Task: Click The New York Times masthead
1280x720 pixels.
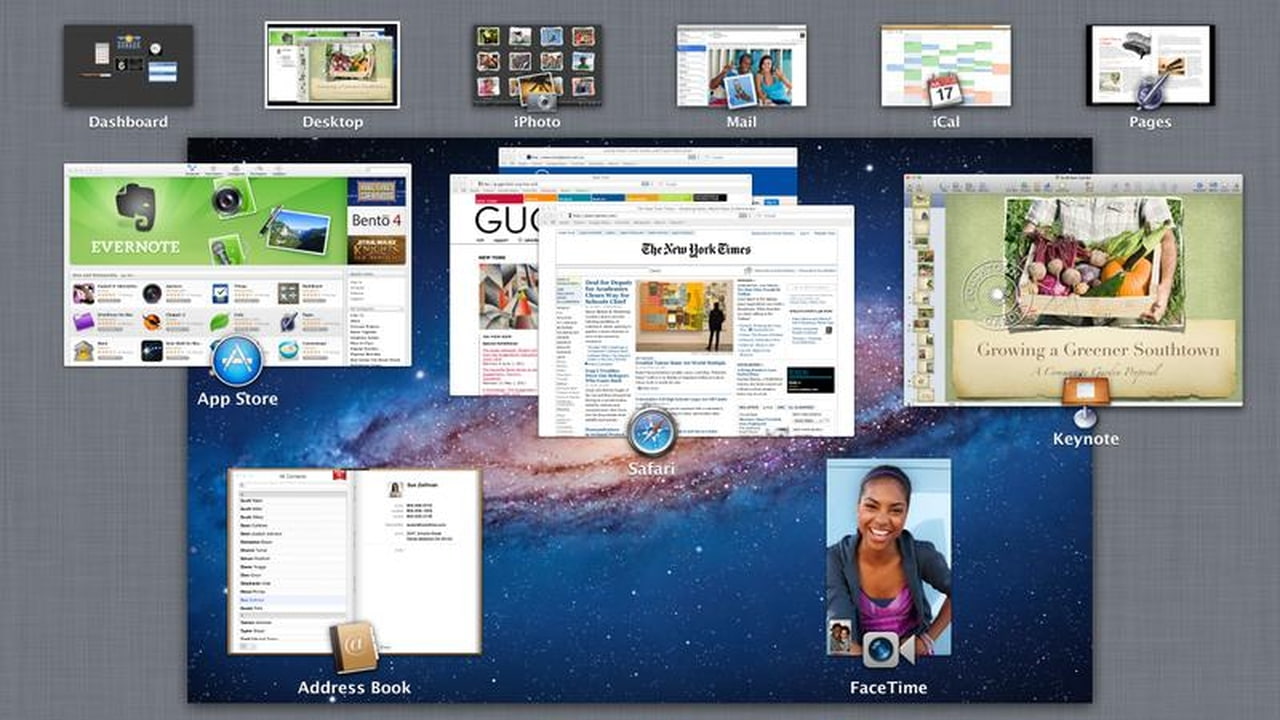Action: (696, 250)
